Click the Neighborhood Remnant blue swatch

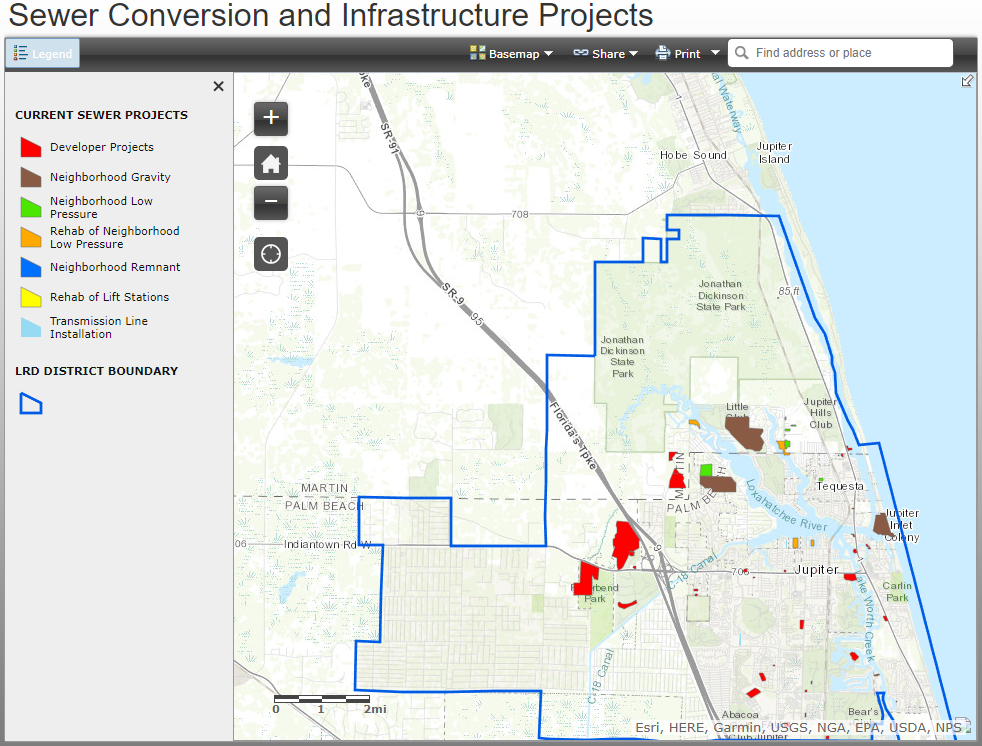[x=31, y=267]
